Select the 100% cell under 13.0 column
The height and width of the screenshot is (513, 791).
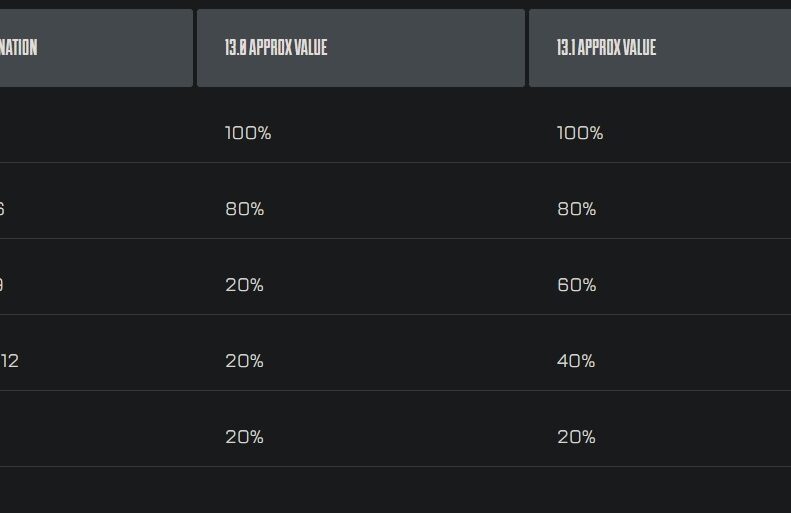pos(248,133)
